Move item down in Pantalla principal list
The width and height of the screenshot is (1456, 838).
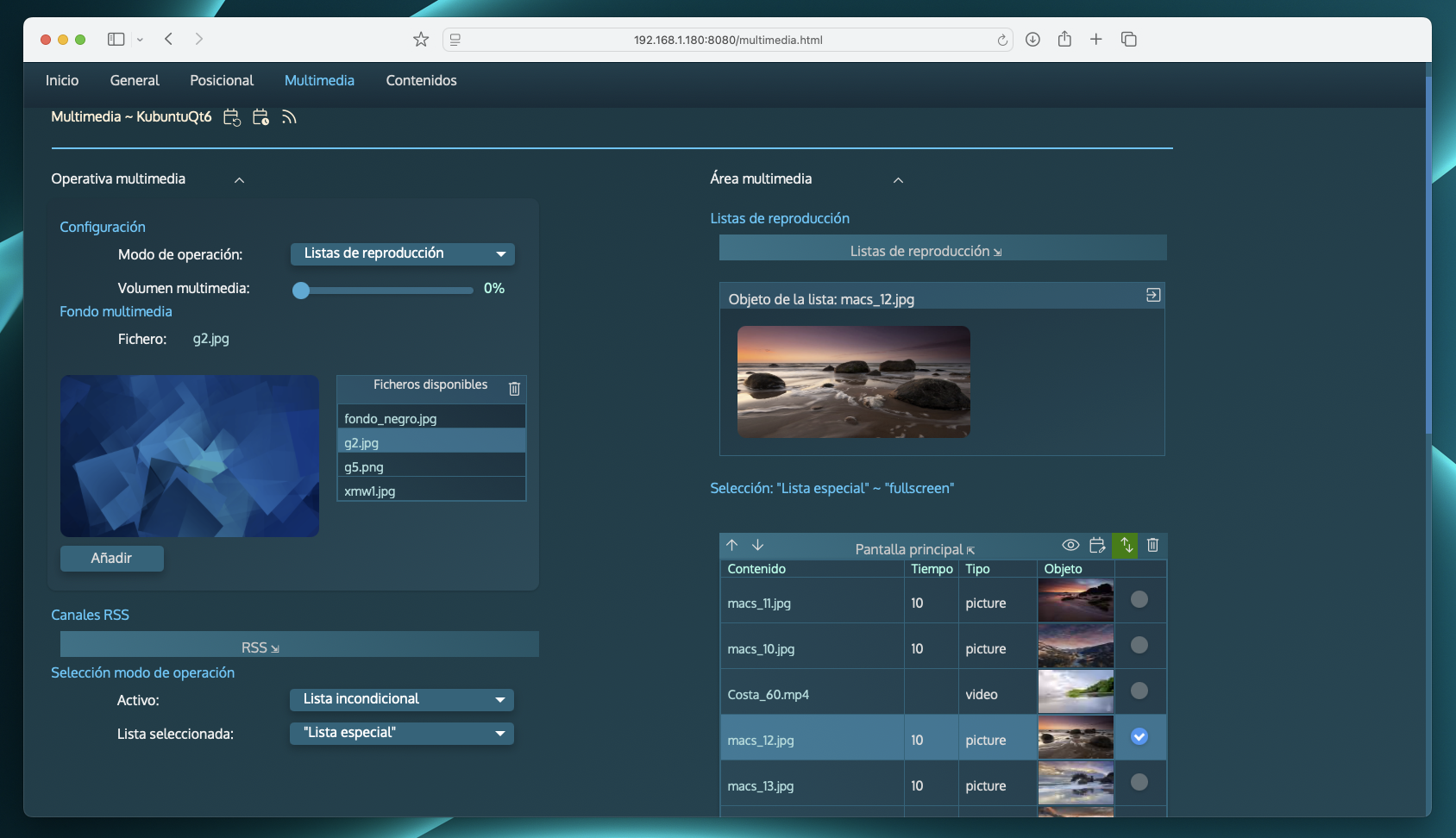(758, 545)
